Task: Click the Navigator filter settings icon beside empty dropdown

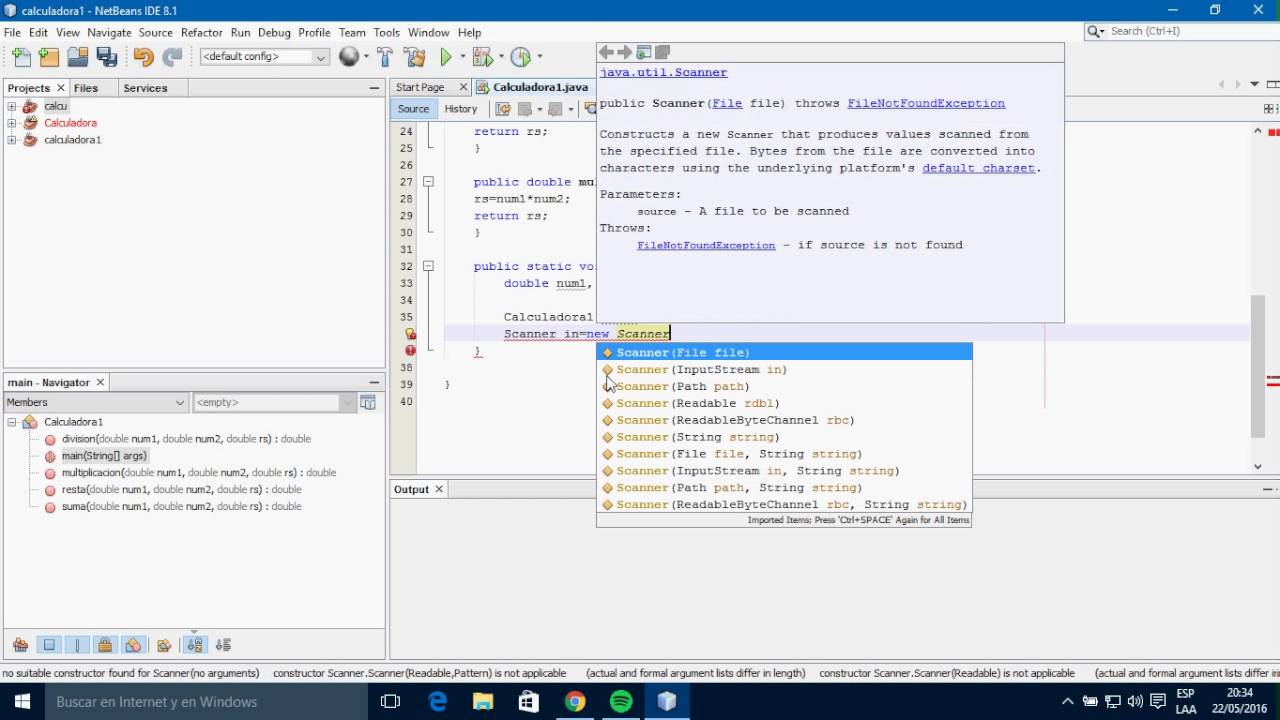Action: [x=367, y=402]
